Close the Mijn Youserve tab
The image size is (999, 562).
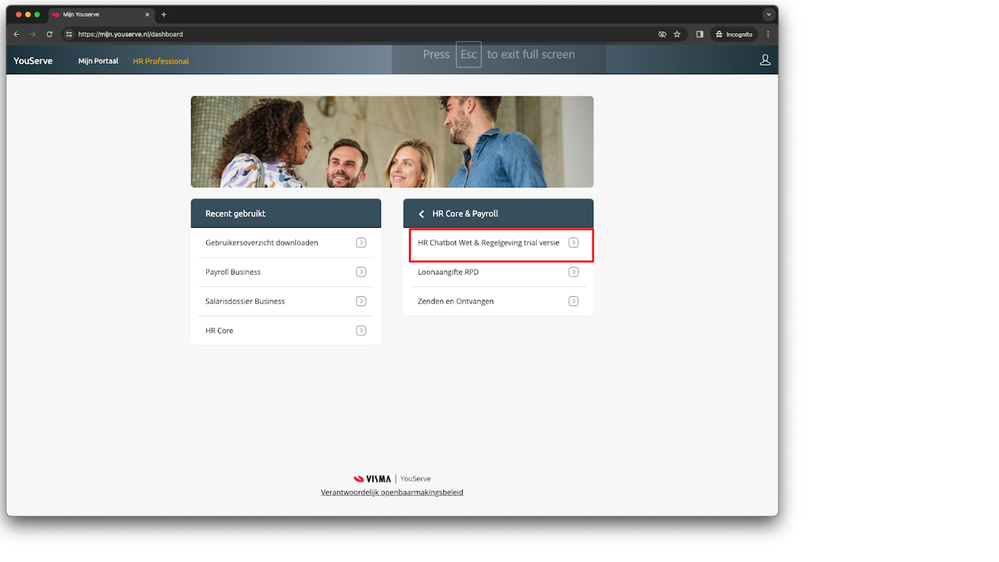[147, 15]
